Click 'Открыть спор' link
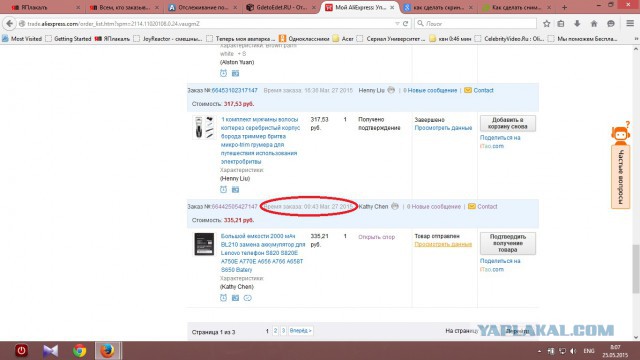Viewport: 640px width, 360px height. click(376, 237)
